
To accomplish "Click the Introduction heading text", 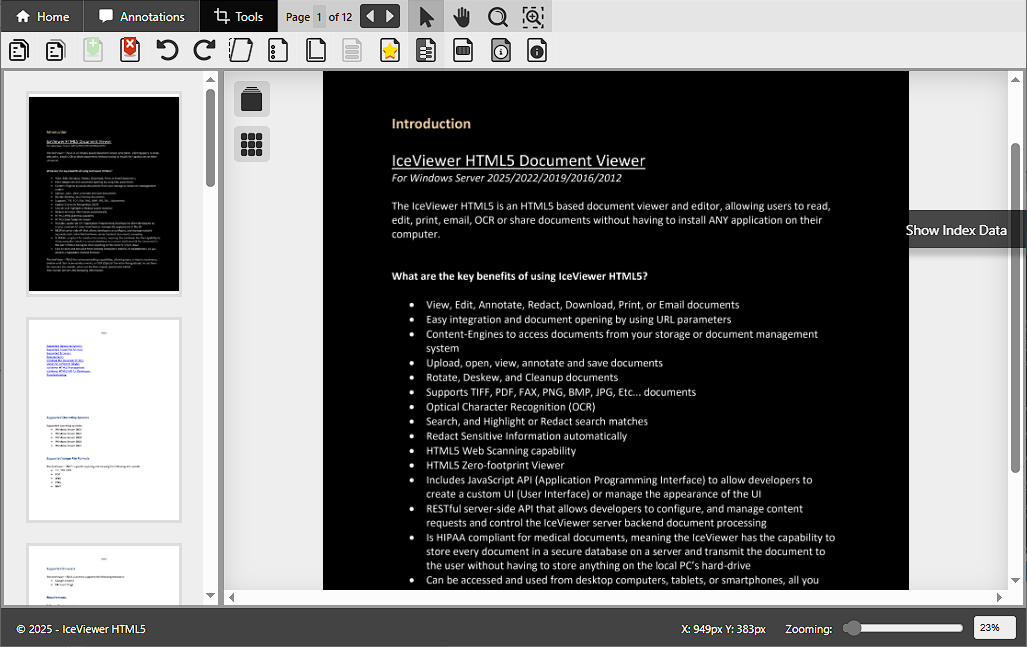I will pos(431,124).
